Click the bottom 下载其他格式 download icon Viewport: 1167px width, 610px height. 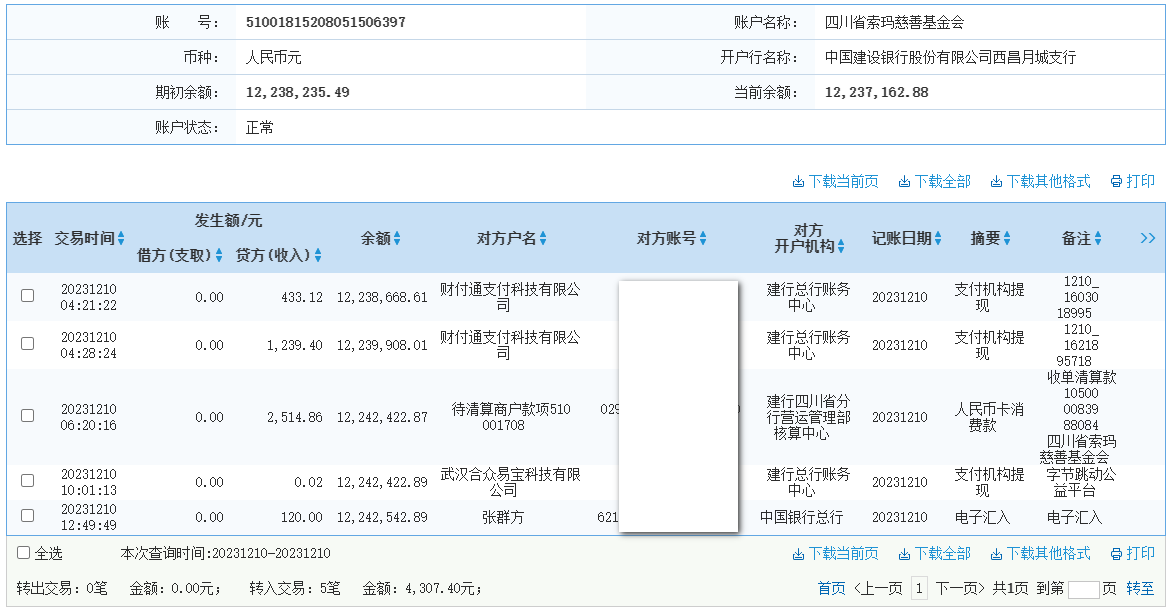tap(996, 553)
